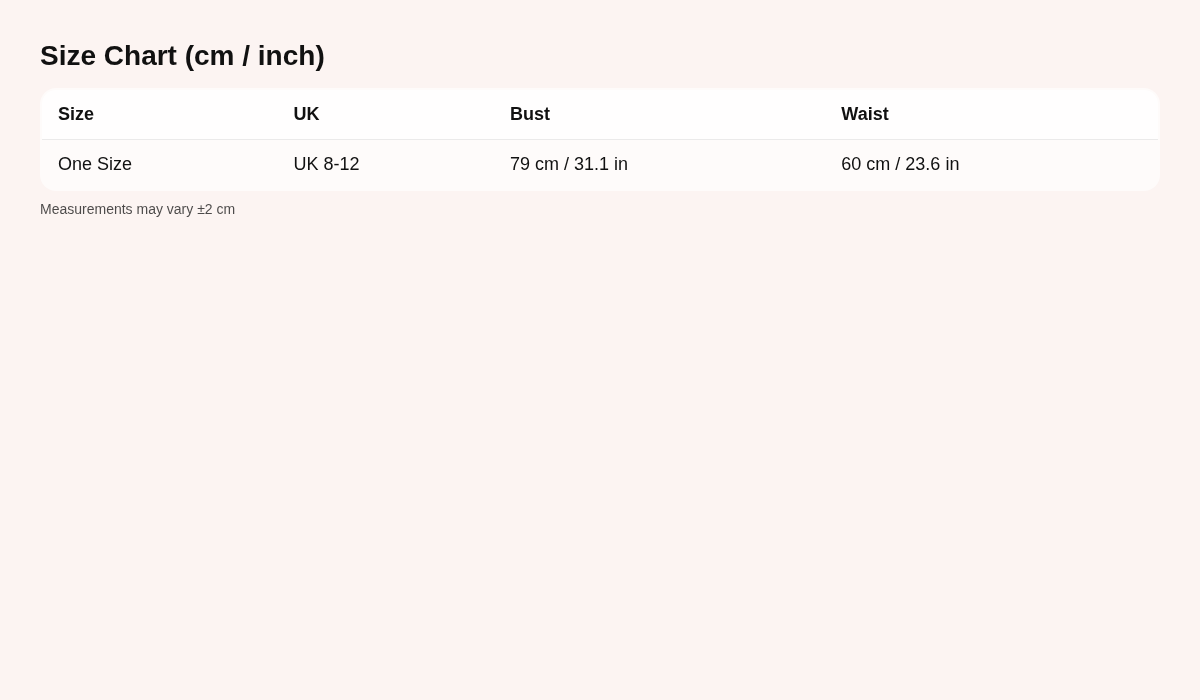Click "(cm / inch)" in the title
This screenshot has width=1200, height=700.
tap(254, 56)
